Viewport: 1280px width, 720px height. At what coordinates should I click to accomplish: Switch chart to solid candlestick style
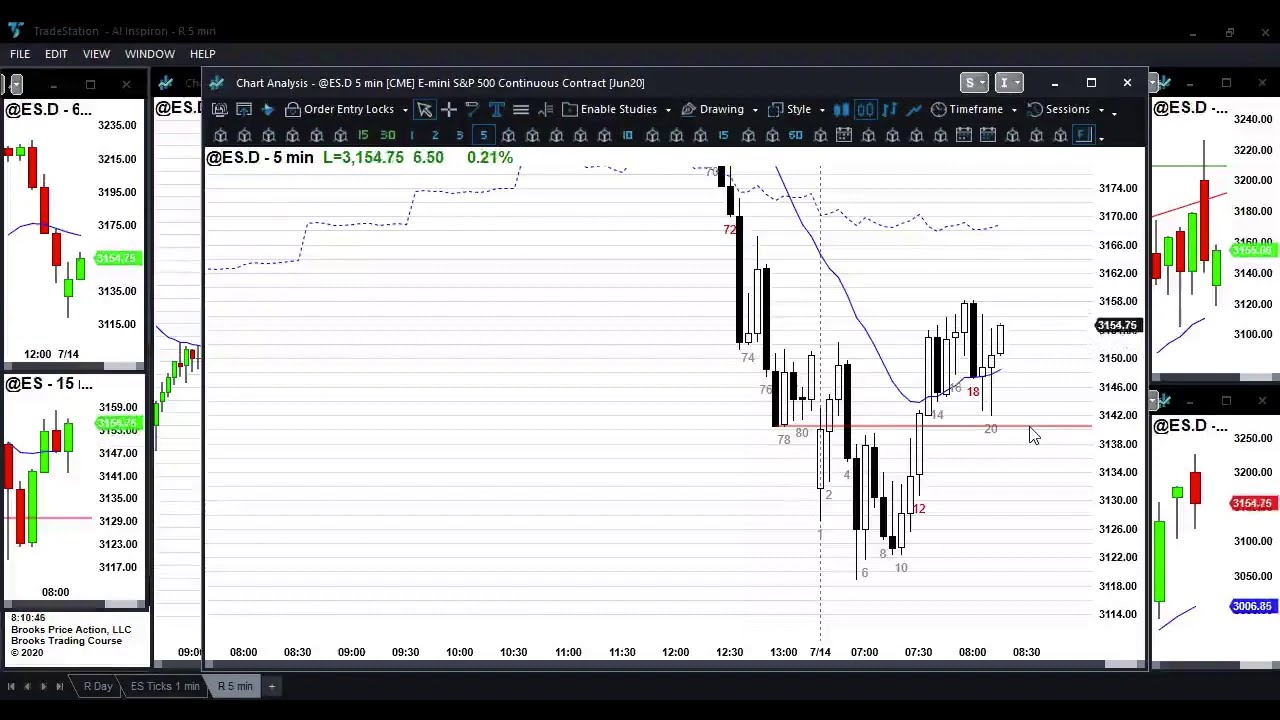pos(841,109)
